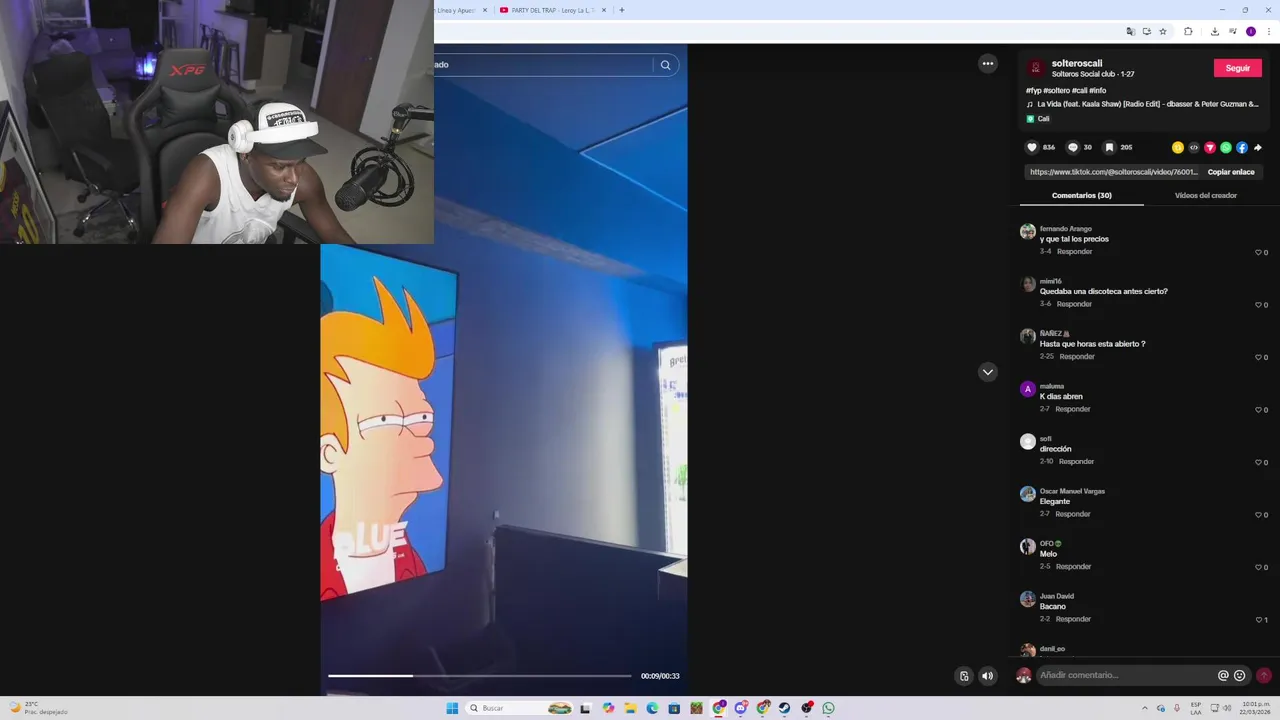Open the three-dot video options menu
The width and height of the screenshot is (1280, 720).
pyautogui.click(x=988, y=63)
